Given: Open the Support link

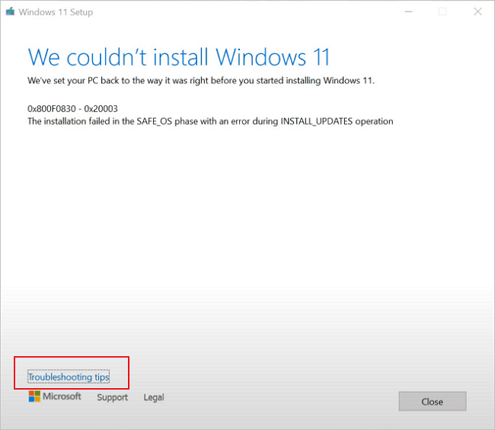Looking at the screenshot, I should [x=112, y=397].
